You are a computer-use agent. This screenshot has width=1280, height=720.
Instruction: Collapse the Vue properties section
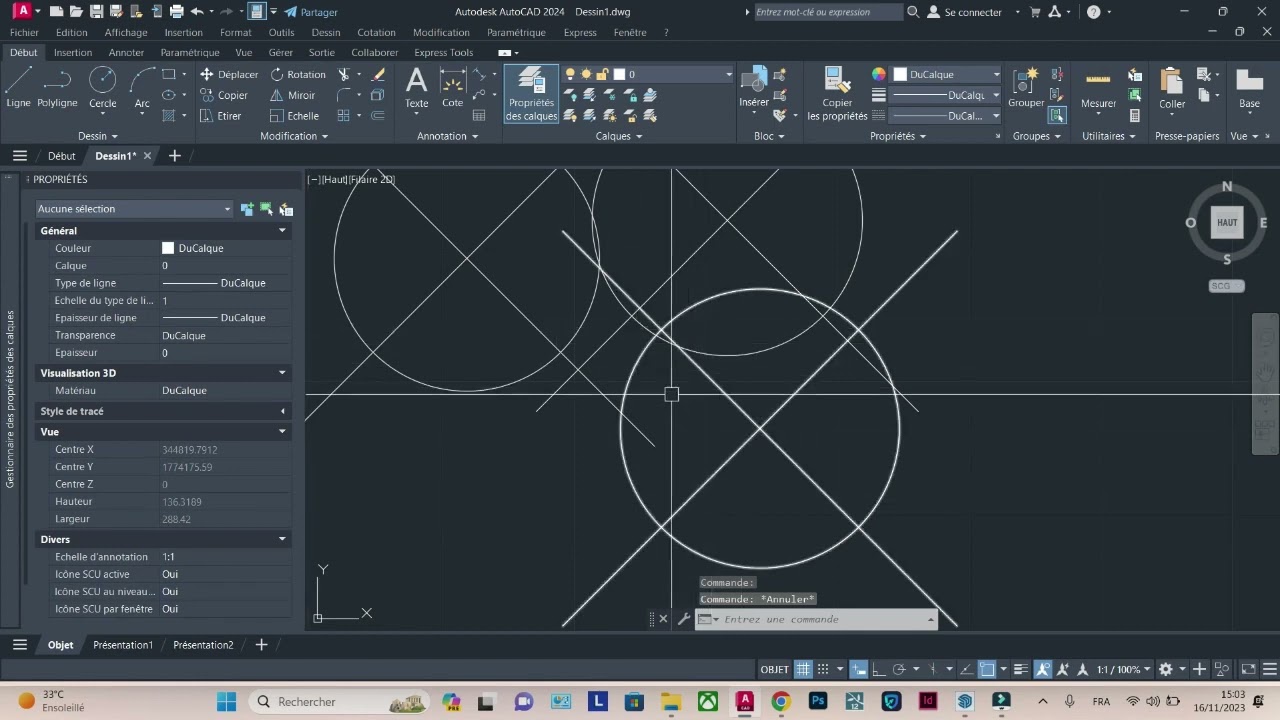(x=282, y=432)
